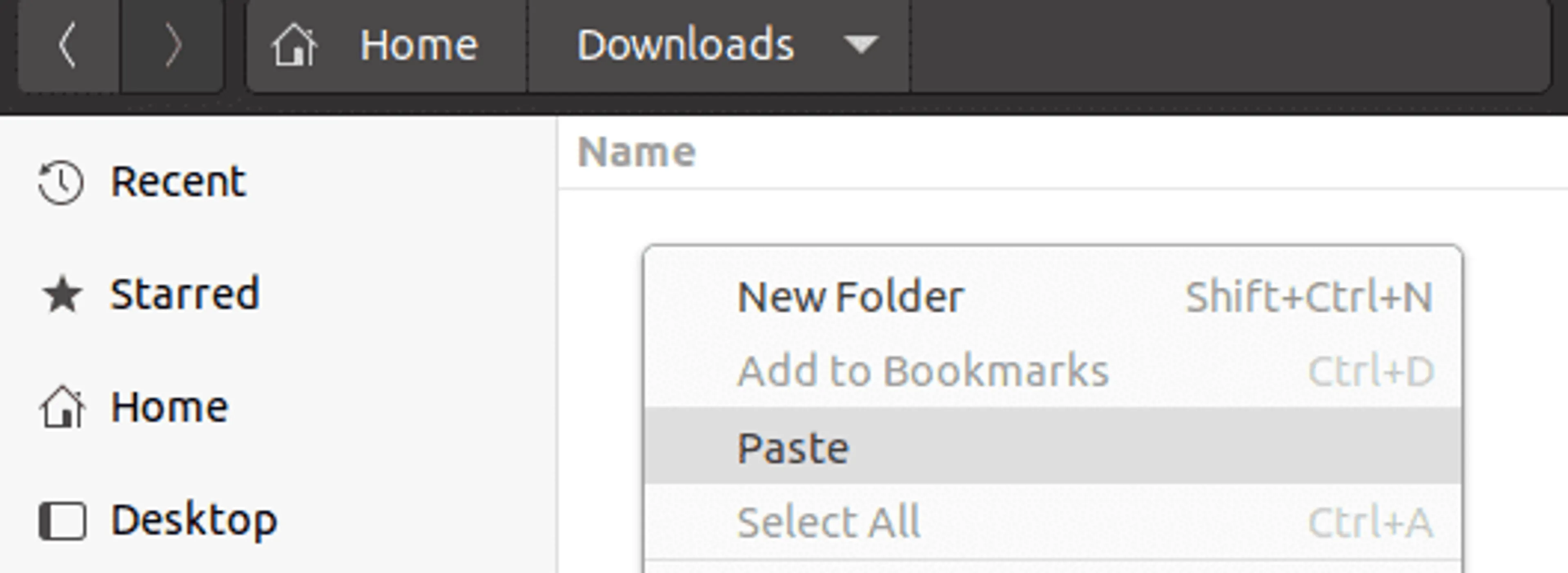The width and height of the screenshot is (1568, 573).
Task: Open Recent files from the sidebar
Action: (x=178, y=182)
